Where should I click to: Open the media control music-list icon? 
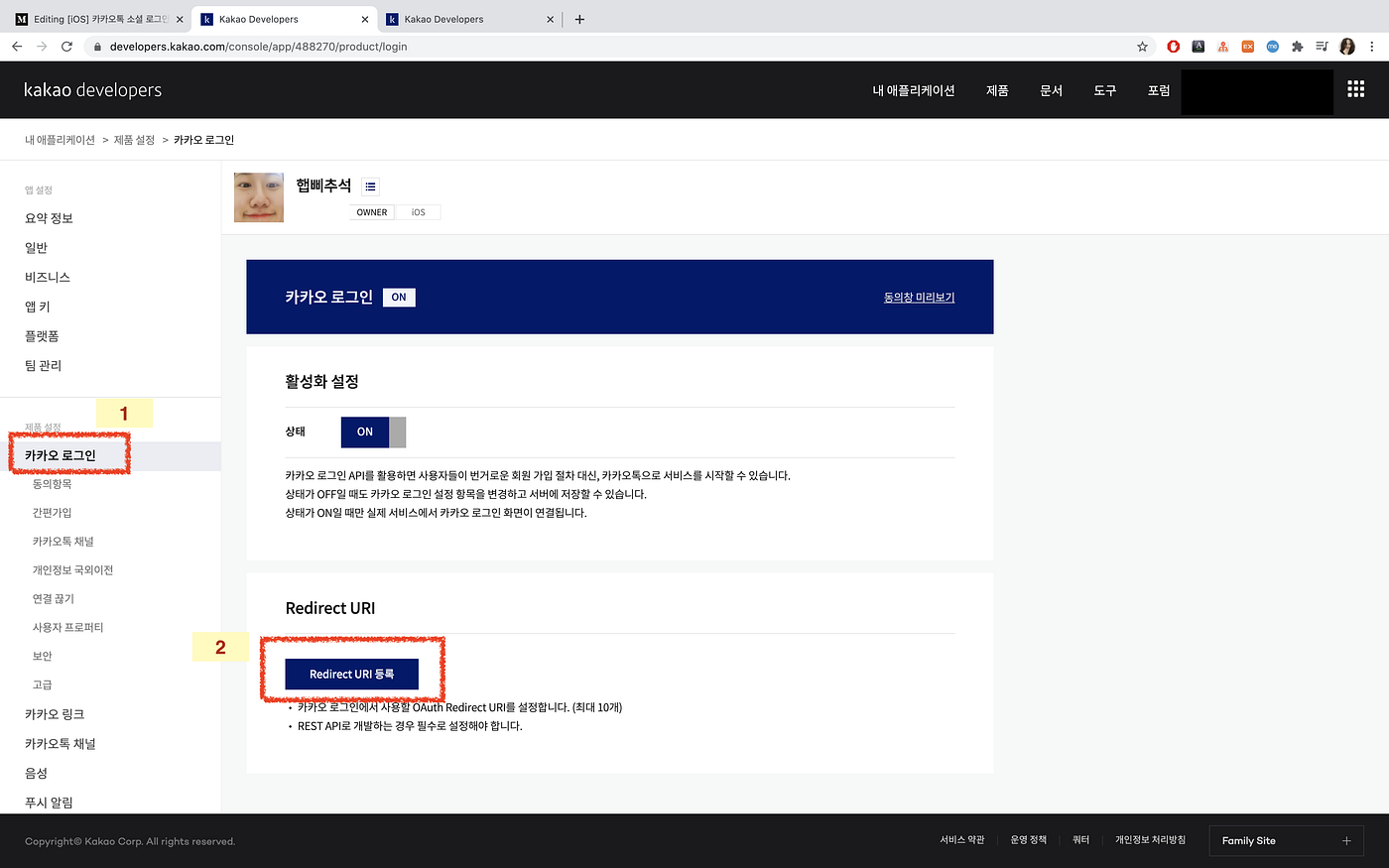tap(1322, 47)
